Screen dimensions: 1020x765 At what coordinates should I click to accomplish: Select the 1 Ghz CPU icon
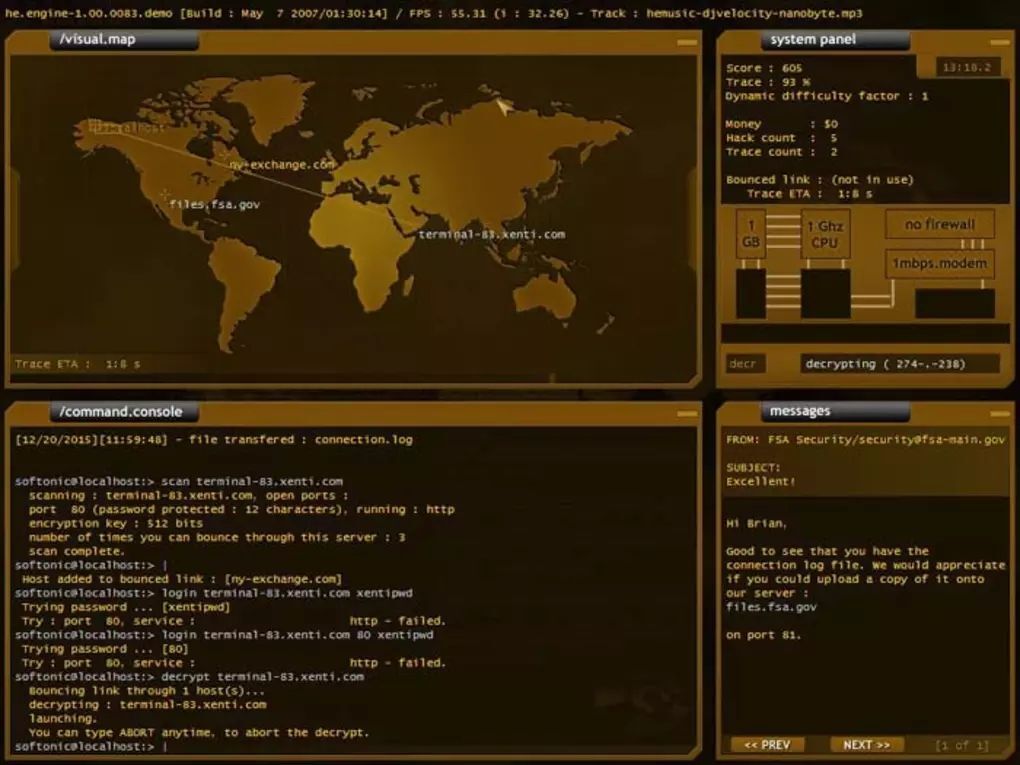tap(823, 232)
